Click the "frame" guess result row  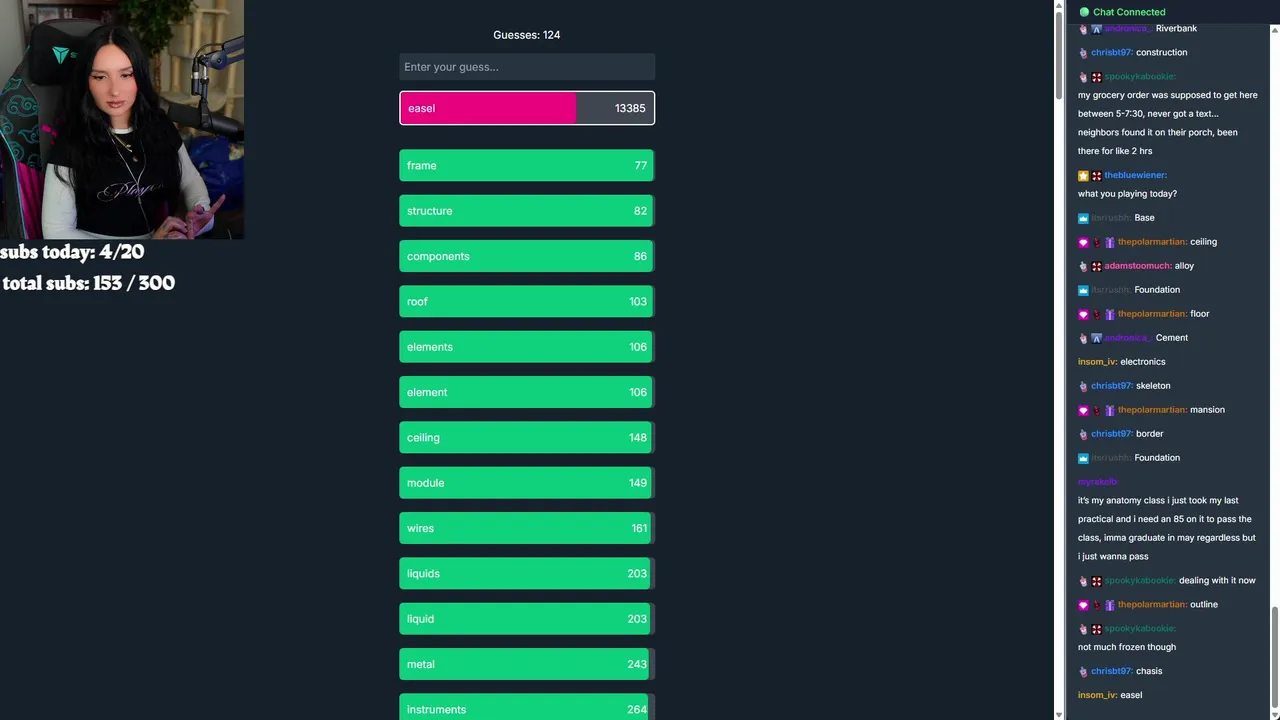point(527,166)
